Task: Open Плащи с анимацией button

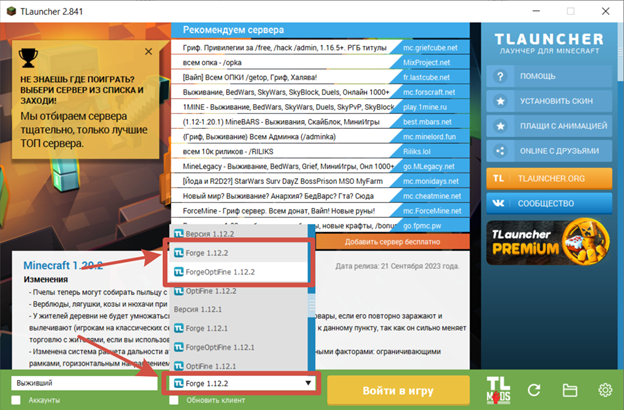Action: coord(549,126)
